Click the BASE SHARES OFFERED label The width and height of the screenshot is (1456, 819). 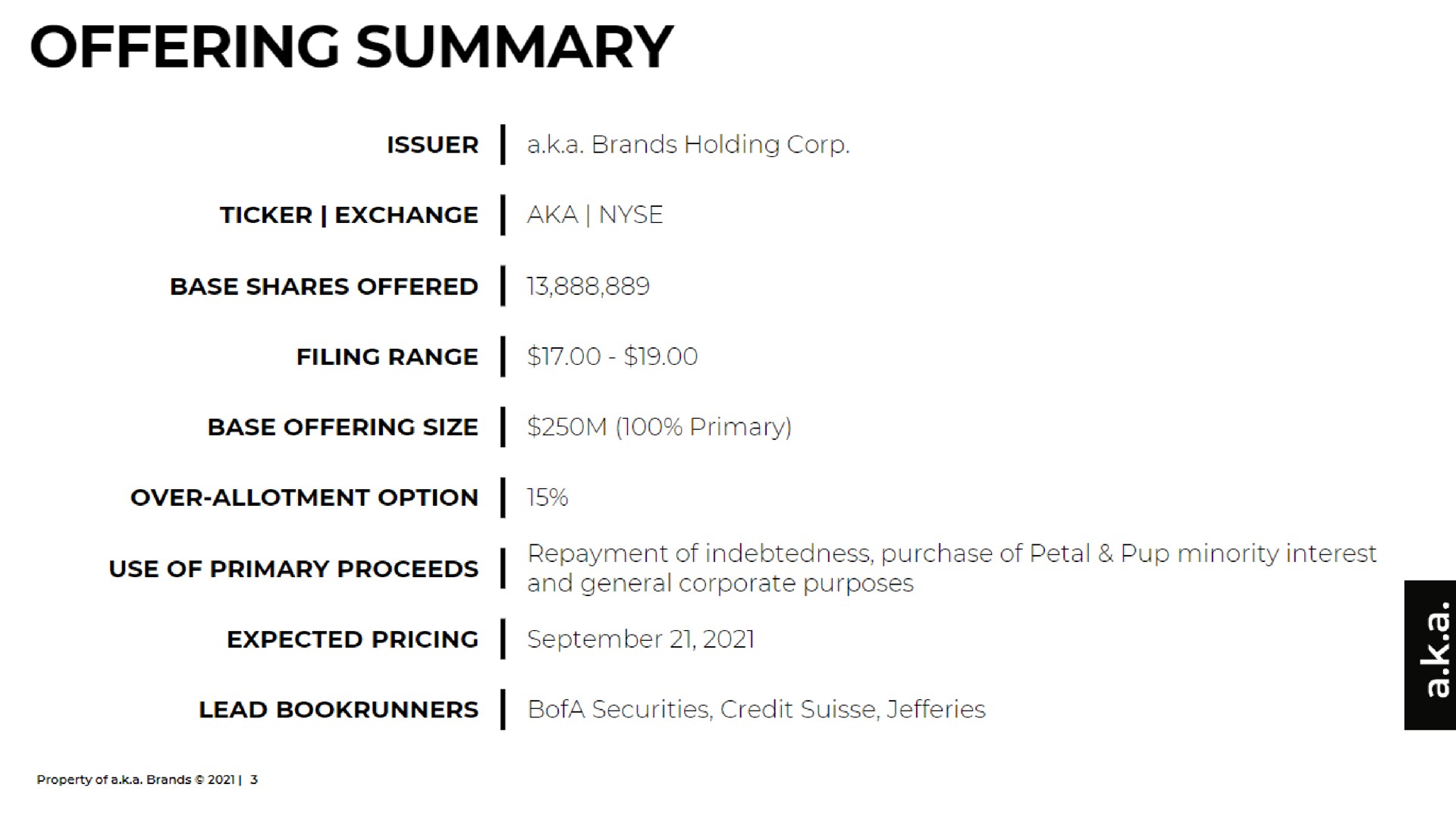(324, 287)
